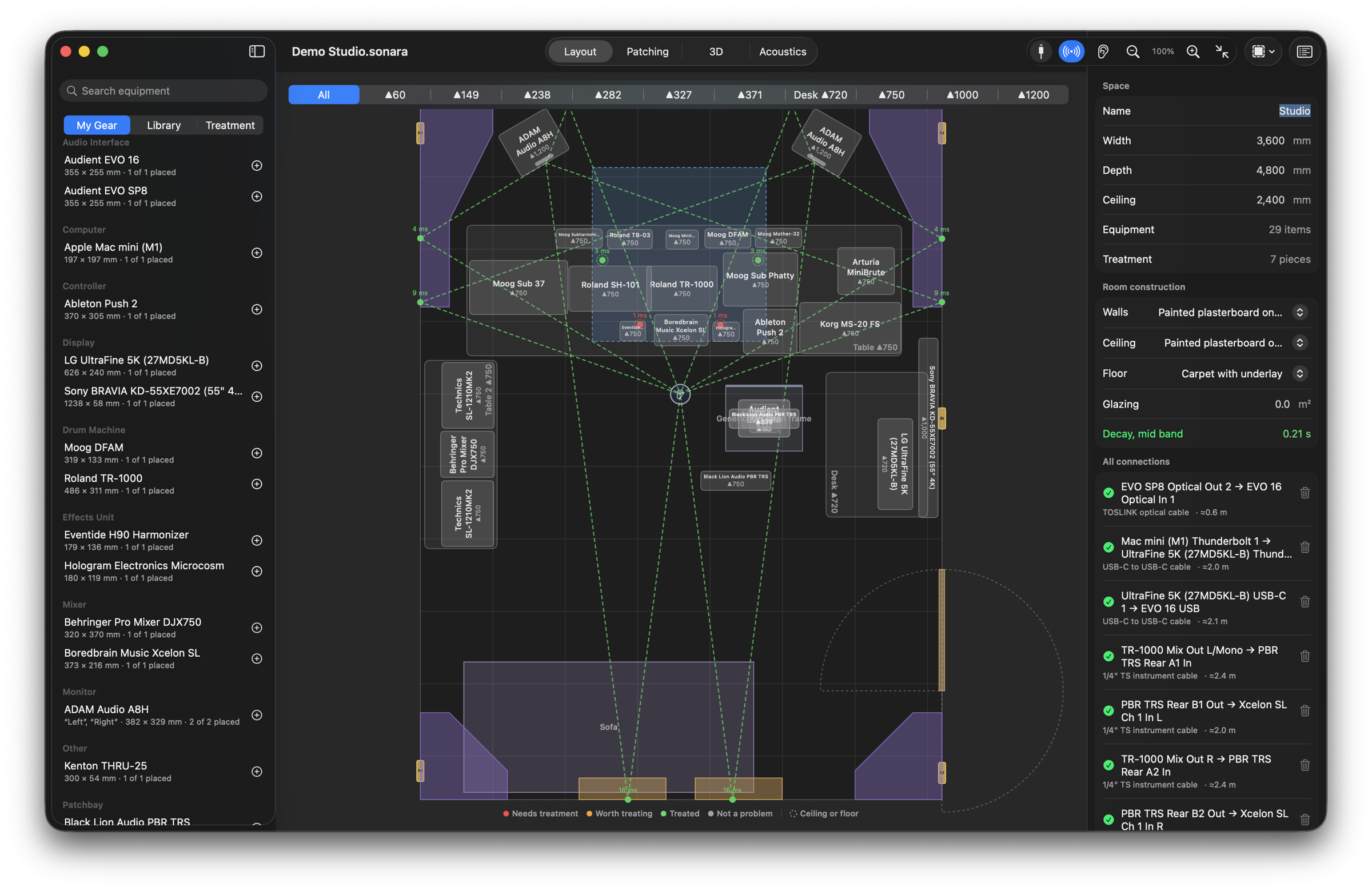Add Kenton THRU-25 with plus icon
Screen dimensions: 1372x891
[257, 771]
